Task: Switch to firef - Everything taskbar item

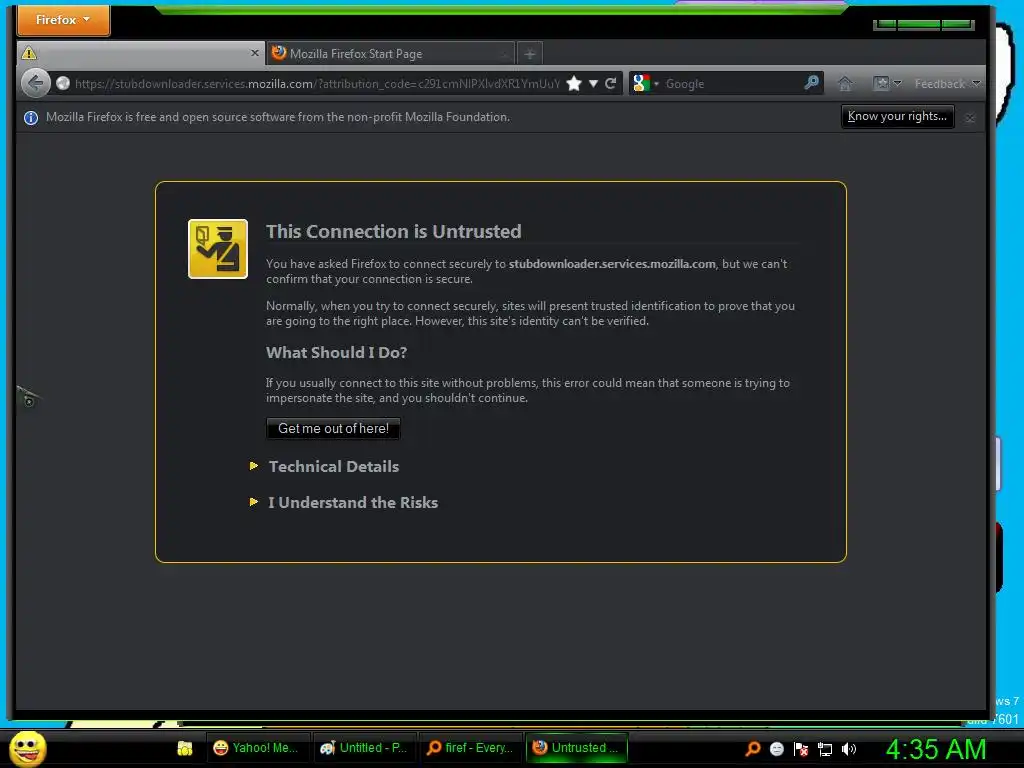Action: [470, 748]
